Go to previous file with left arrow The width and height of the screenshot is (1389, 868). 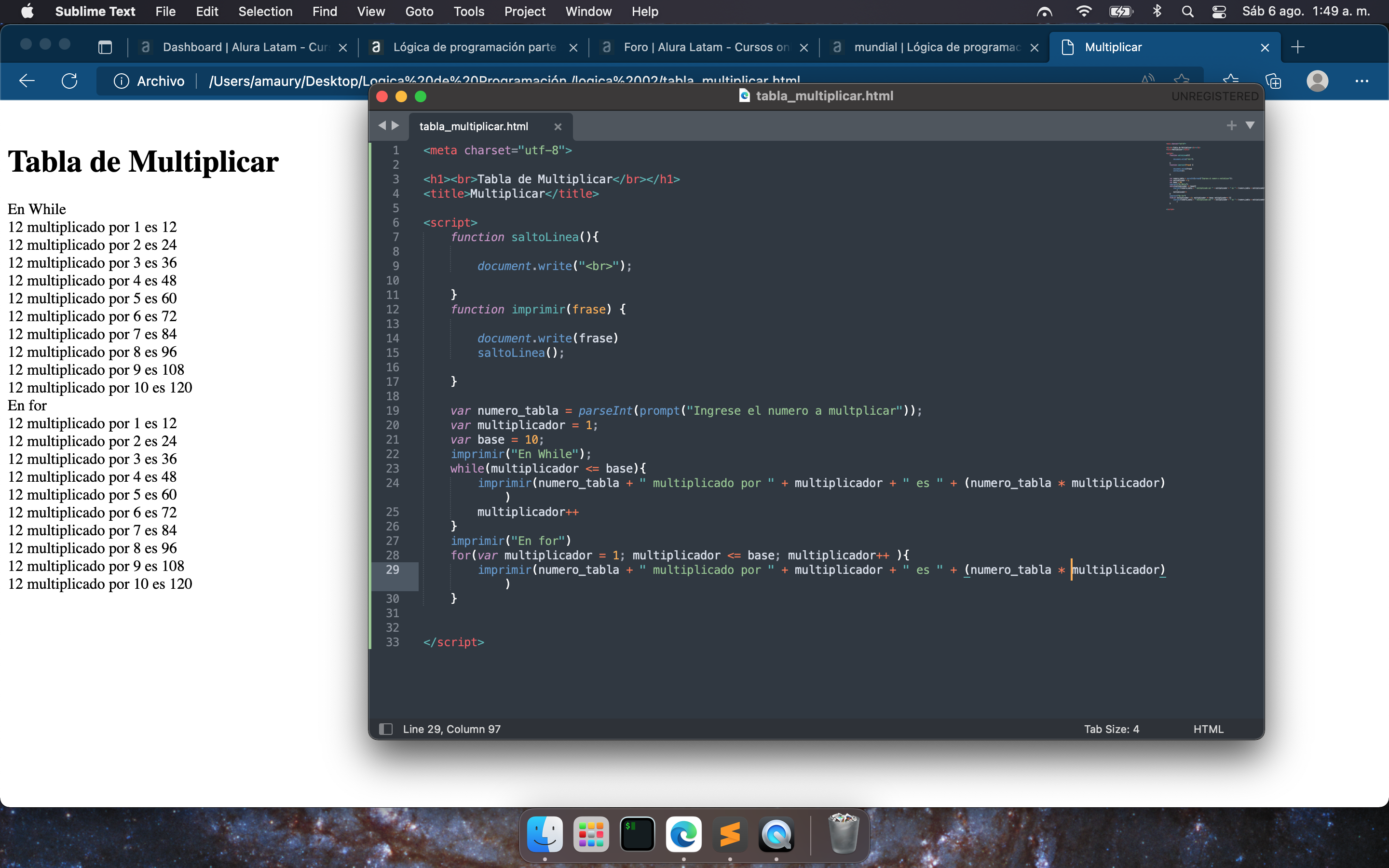tap(381, 125)
